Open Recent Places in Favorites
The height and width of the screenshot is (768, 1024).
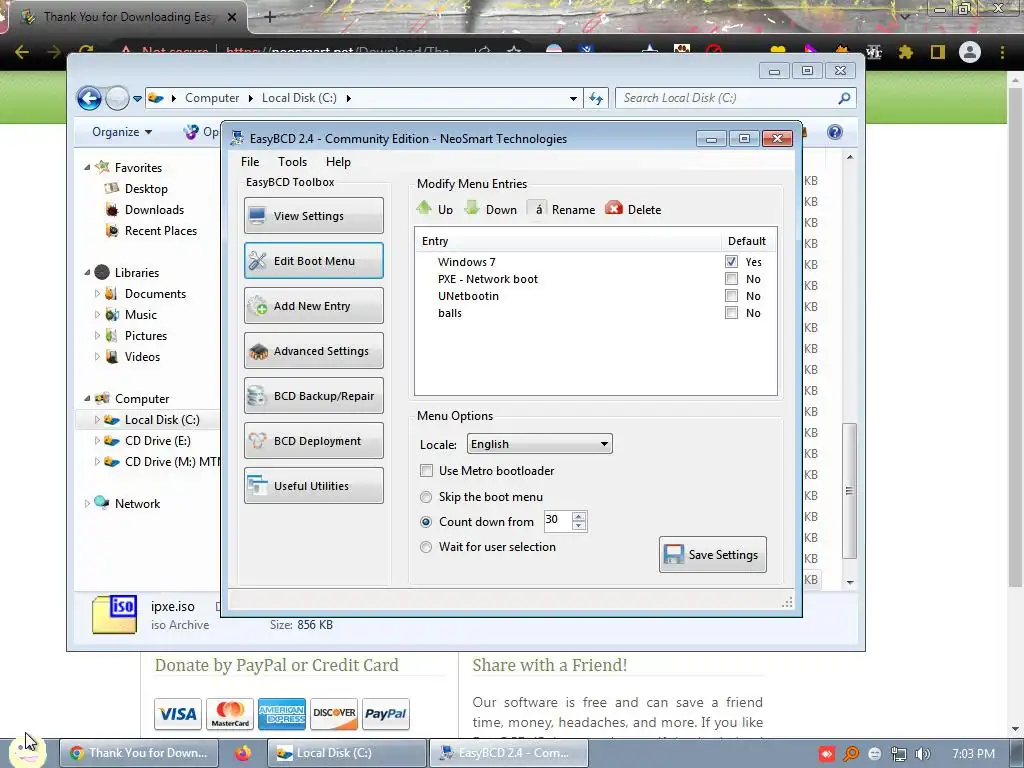[161, 231]
